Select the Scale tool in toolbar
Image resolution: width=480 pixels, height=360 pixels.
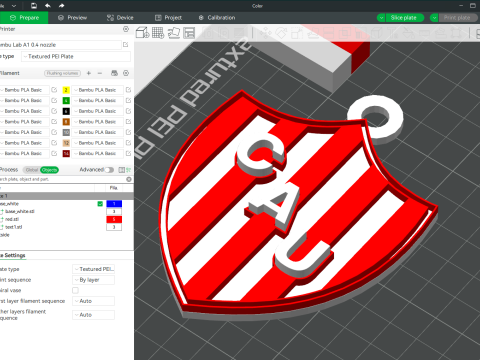click(296, 33)
